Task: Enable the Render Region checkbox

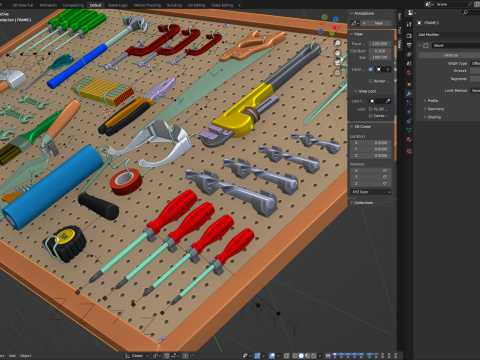Action: pyautogui.click(x=370, y=81)
